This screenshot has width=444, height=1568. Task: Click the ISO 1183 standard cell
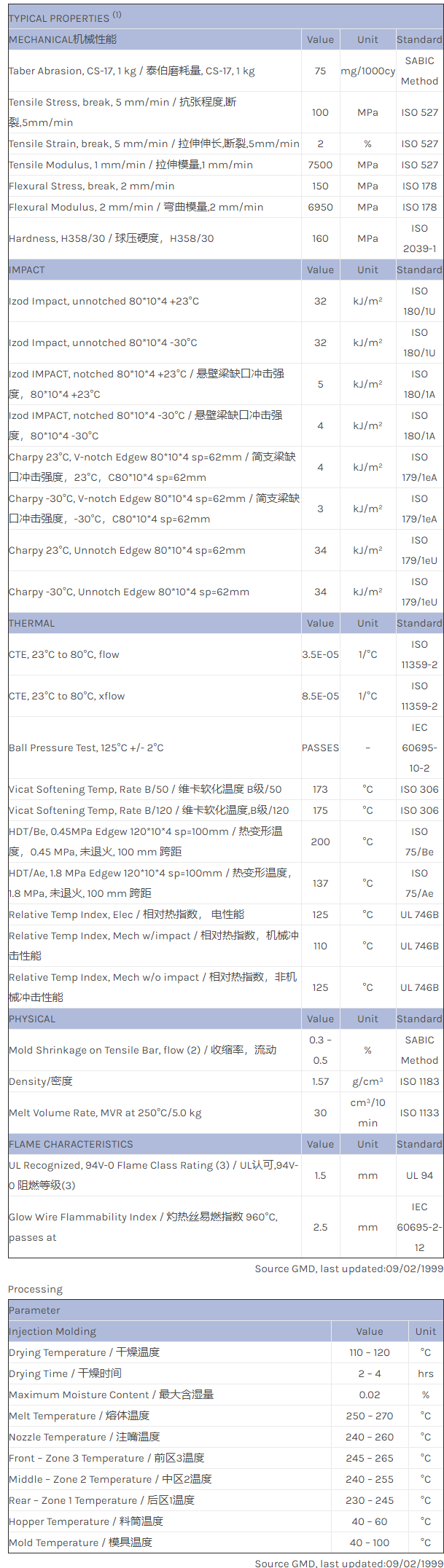[419, 1081]
